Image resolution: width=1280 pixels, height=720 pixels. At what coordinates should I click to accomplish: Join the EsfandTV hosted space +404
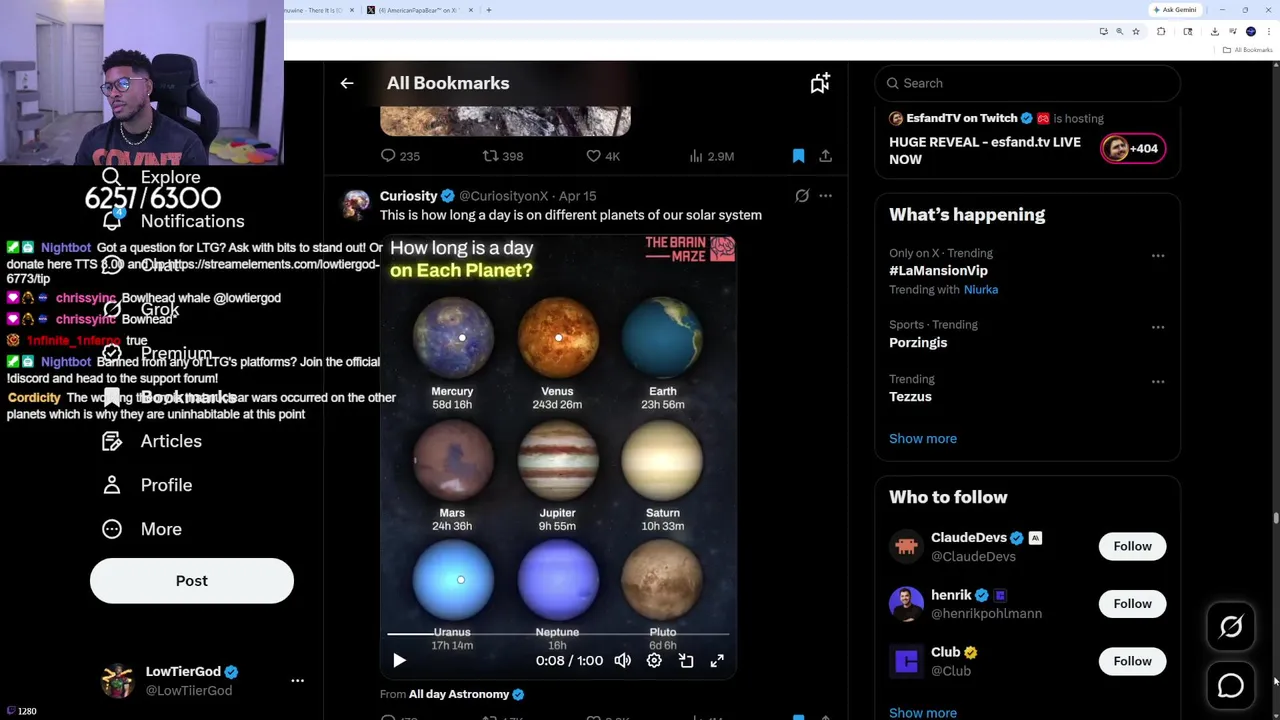pos(1133,149)
